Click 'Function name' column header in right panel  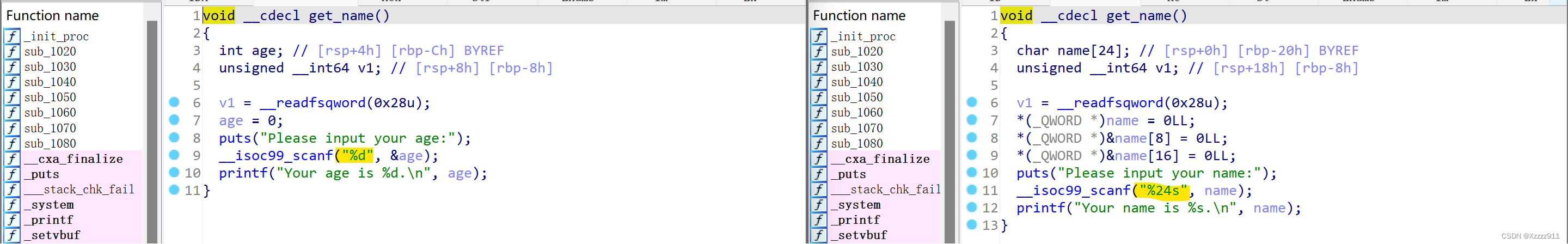pyautogui.click(x=859, y=16)
